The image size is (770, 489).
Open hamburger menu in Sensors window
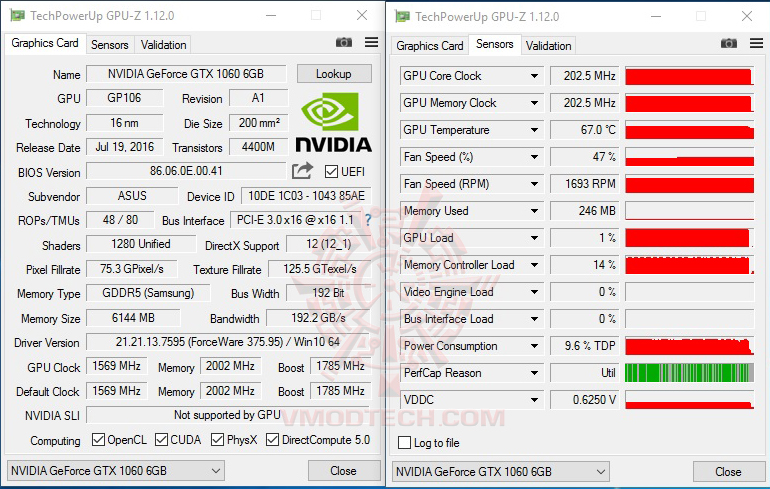tap(756, 43)
